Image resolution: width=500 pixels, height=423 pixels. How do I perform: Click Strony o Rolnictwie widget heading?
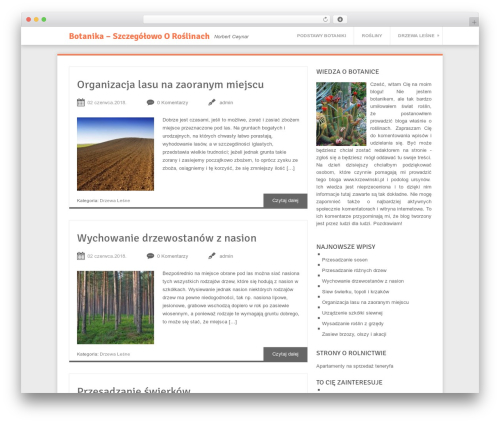coord(351,353)
